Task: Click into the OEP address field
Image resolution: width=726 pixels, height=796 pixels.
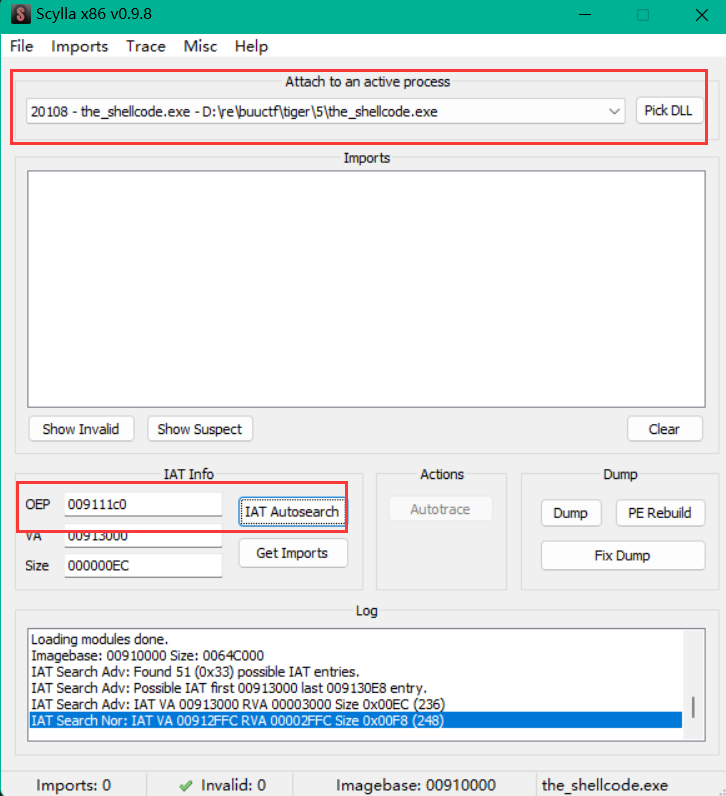Action: point(143,505)
